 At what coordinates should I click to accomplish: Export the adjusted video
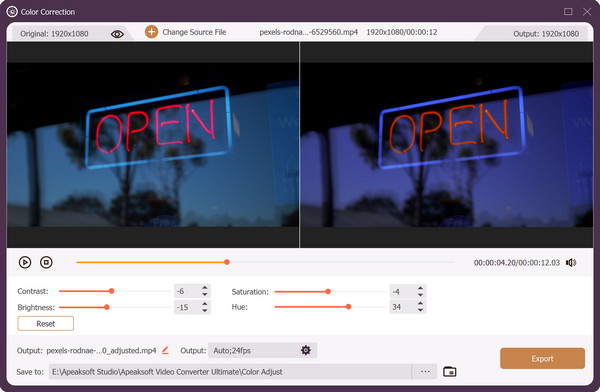click(542, 359)
